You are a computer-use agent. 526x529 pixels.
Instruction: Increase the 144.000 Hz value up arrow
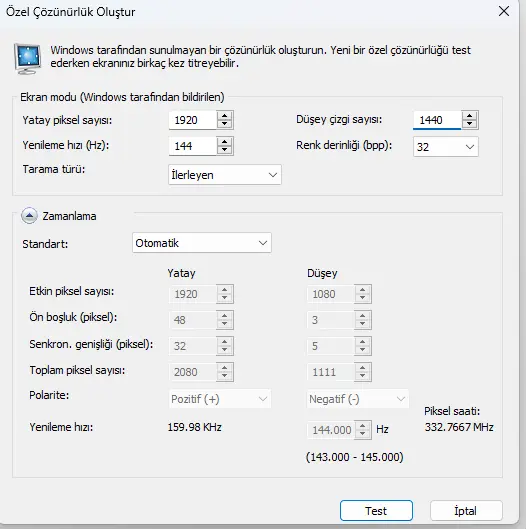pyautogui.click(x=362, y=425)
